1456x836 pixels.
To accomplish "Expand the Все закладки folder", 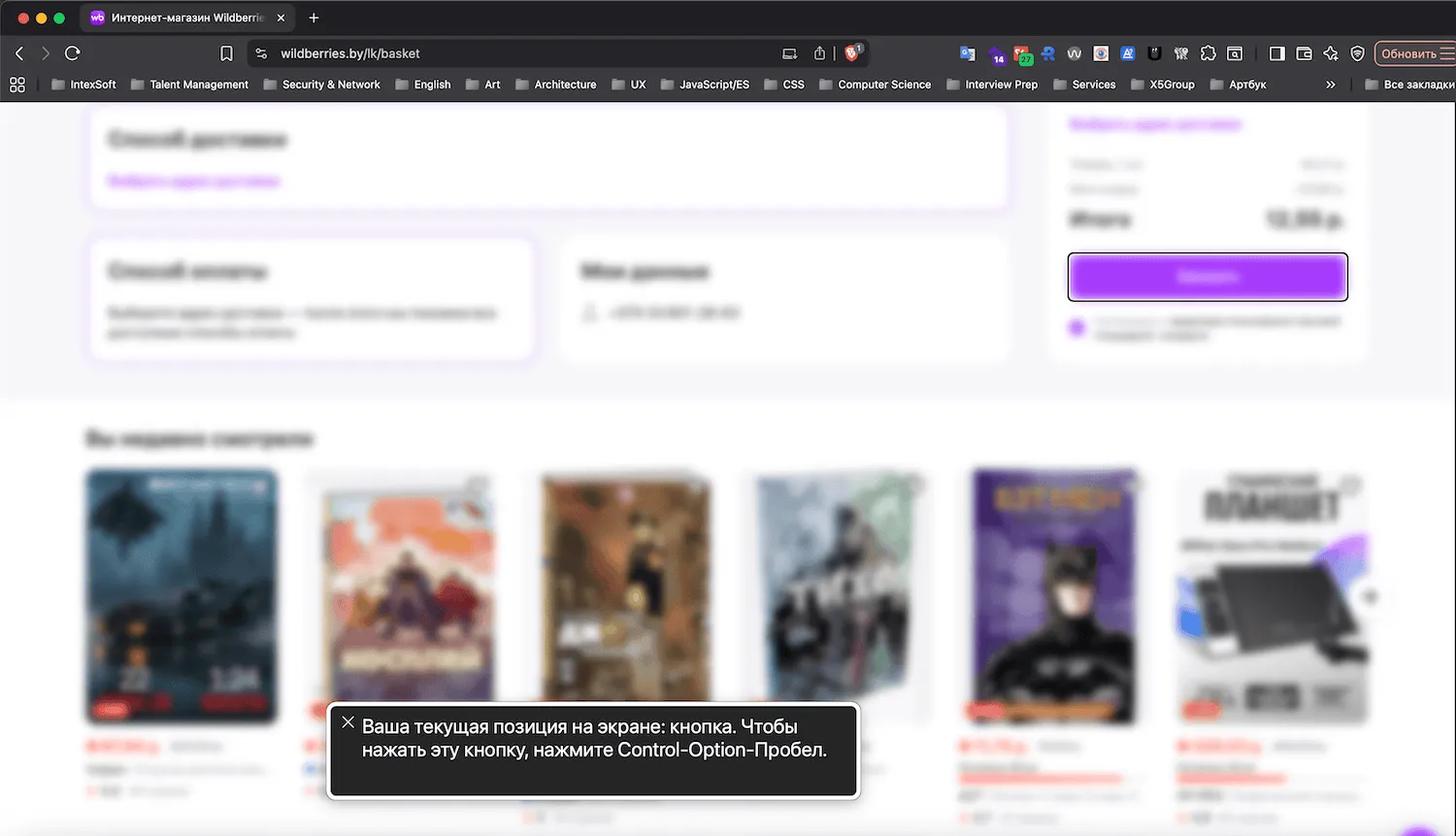I will point(1408,84).
